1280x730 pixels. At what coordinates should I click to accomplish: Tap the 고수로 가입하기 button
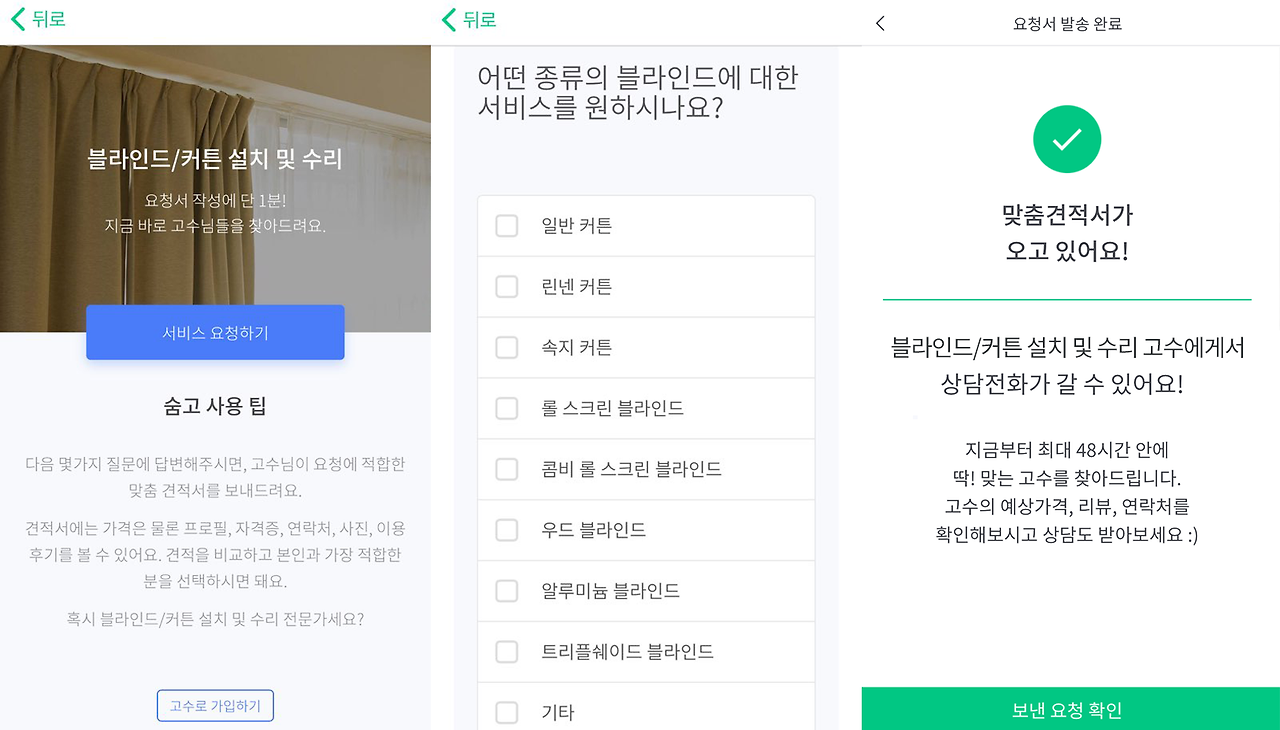pos(215,705)
